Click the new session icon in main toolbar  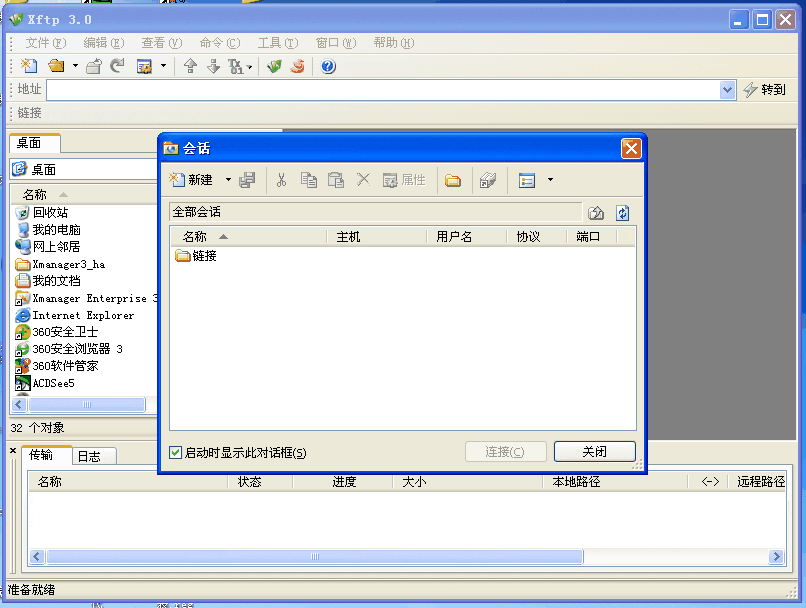29,67
